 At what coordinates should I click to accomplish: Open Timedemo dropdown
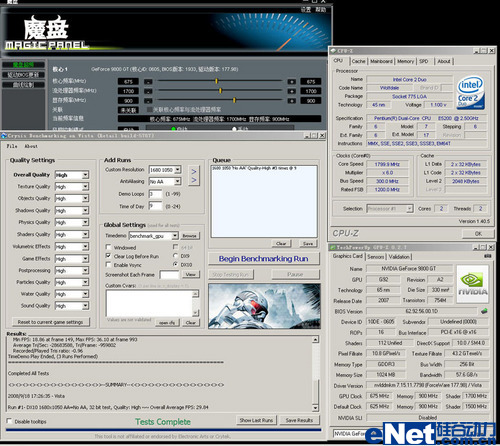tap(175, 236)
